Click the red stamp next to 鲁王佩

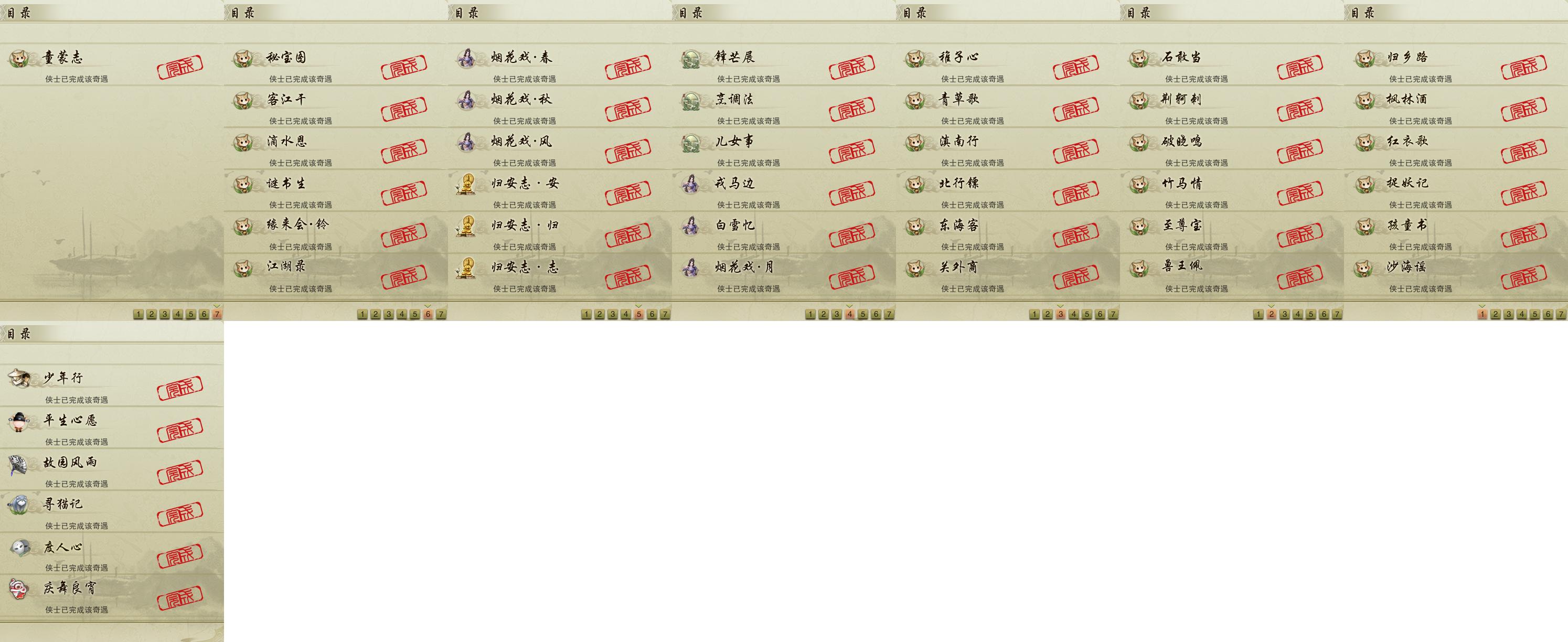point(1299,277)
